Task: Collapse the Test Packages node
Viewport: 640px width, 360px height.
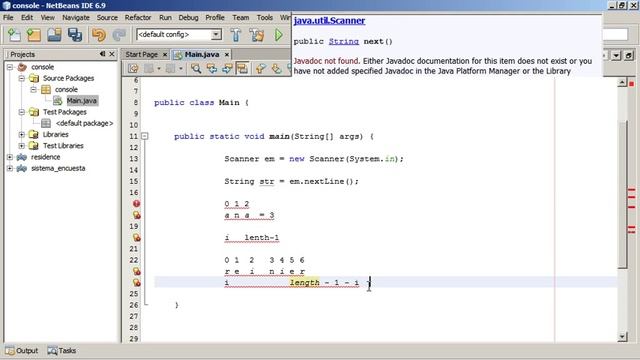Action: pyautogui.click(x=22, y=112)
